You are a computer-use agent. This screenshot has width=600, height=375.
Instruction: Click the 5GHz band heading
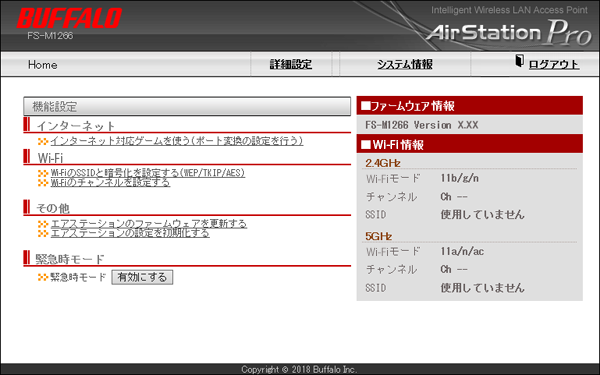[x=378, y=236]
